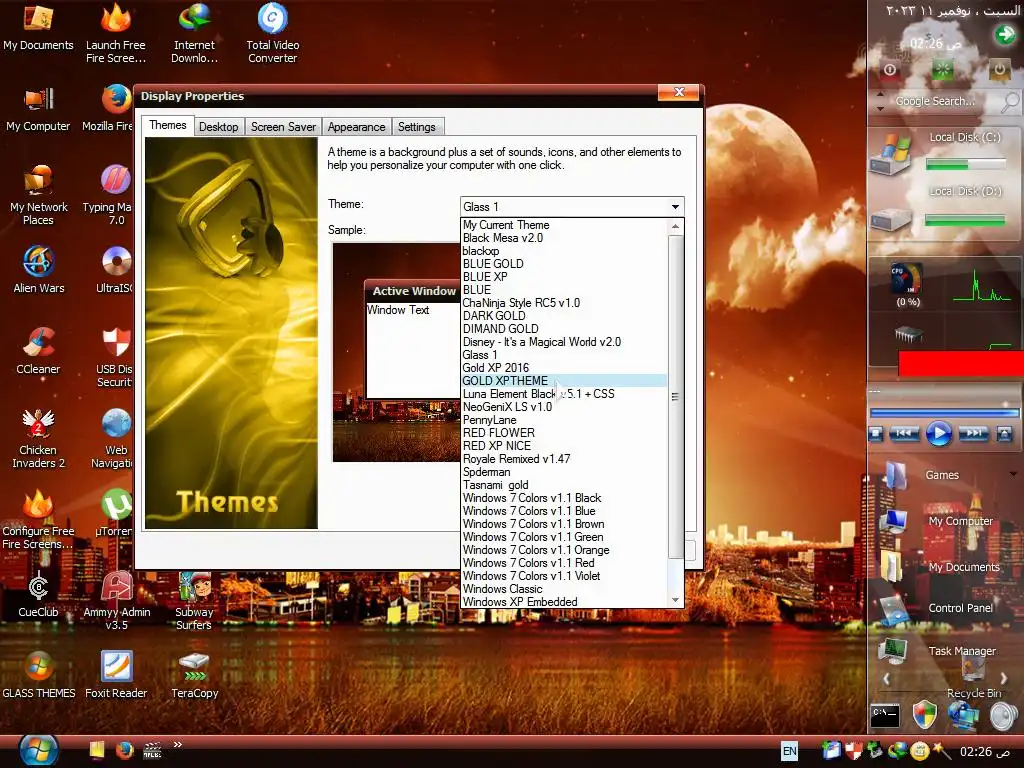Launch CueClub desktop icon
This screenshot has height=768, width=1024.
click(38, 594)
